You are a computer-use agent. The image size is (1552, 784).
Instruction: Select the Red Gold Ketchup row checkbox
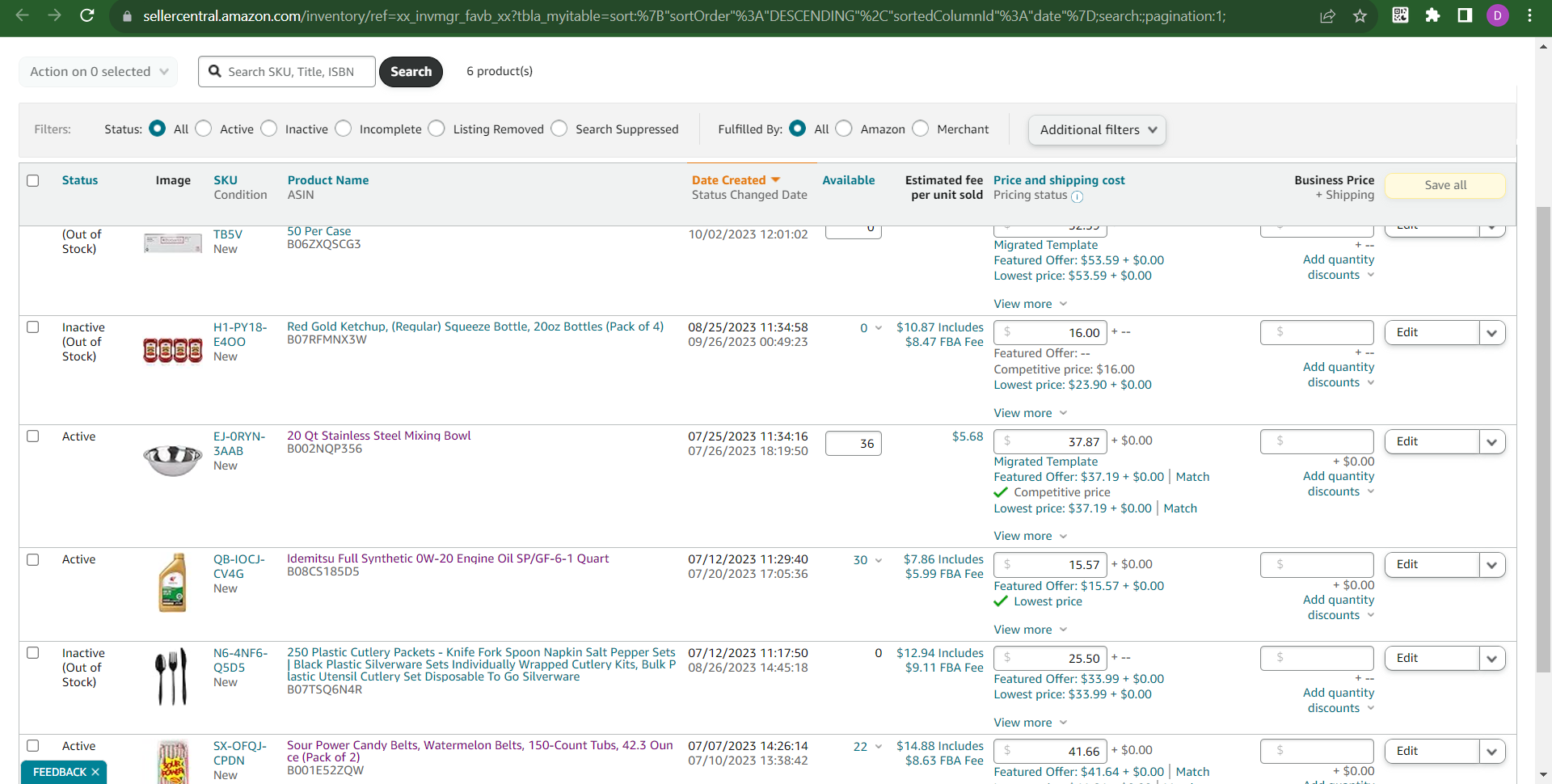pyautogui.click(x=33, y=327)
